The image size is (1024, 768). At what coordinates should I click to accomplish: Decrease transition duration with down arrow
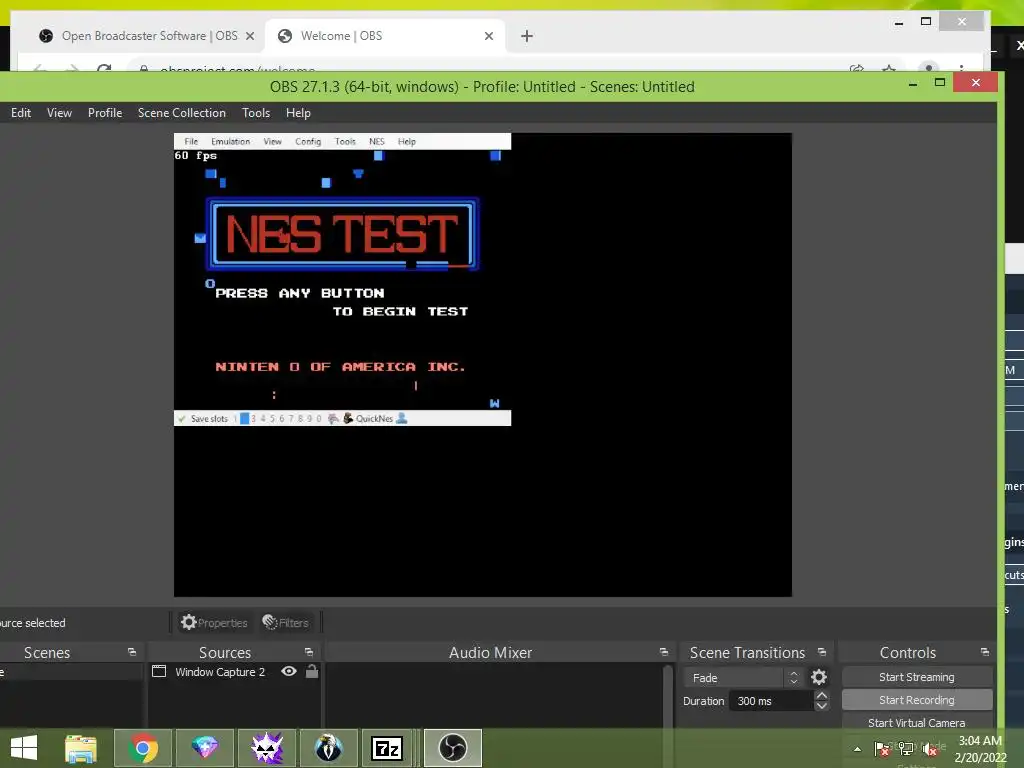click(822, 706)
